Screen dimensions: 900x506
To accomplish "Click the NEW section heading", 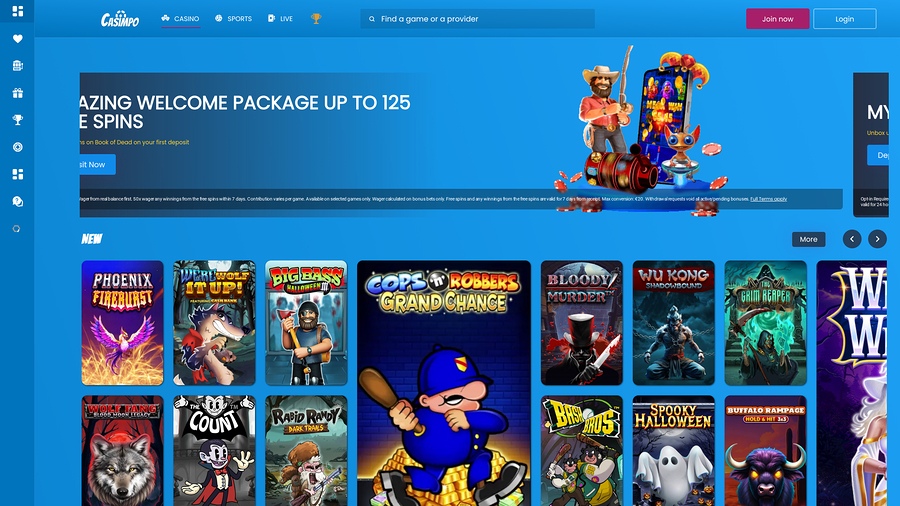I will tap(92, 239).
